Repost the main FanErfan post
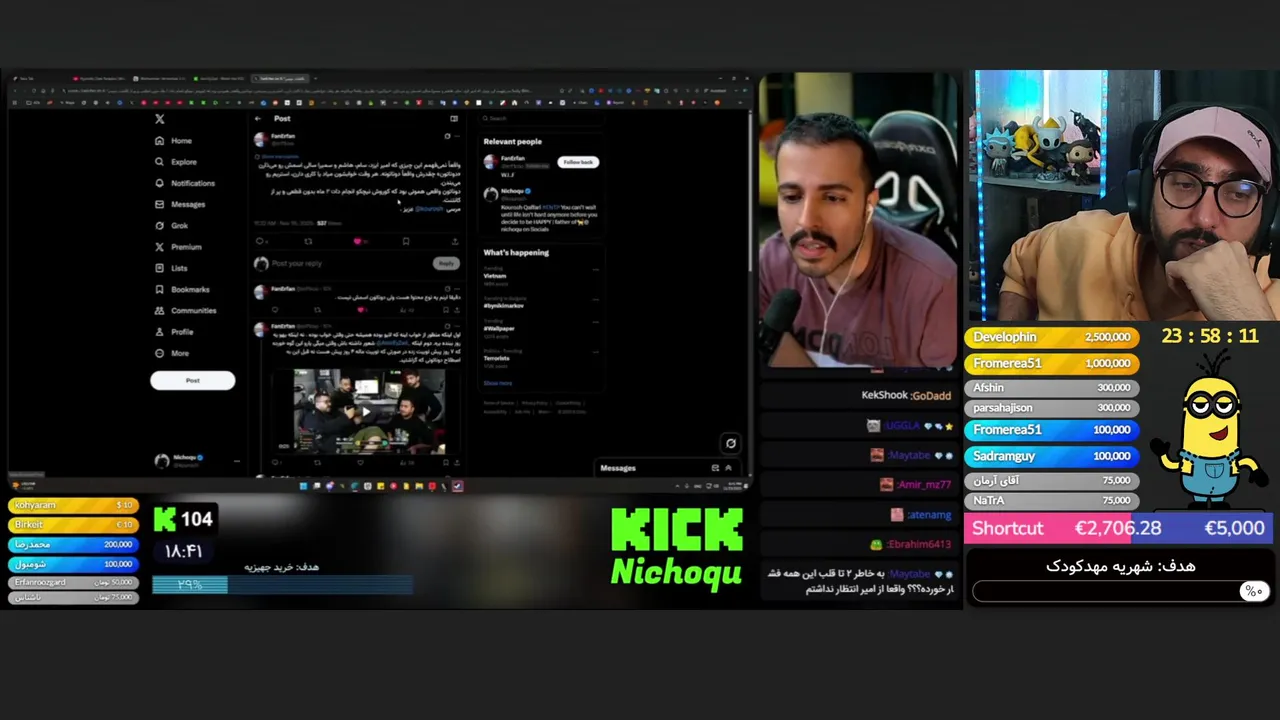1280x720 pixels. click(x=308, y=241)
